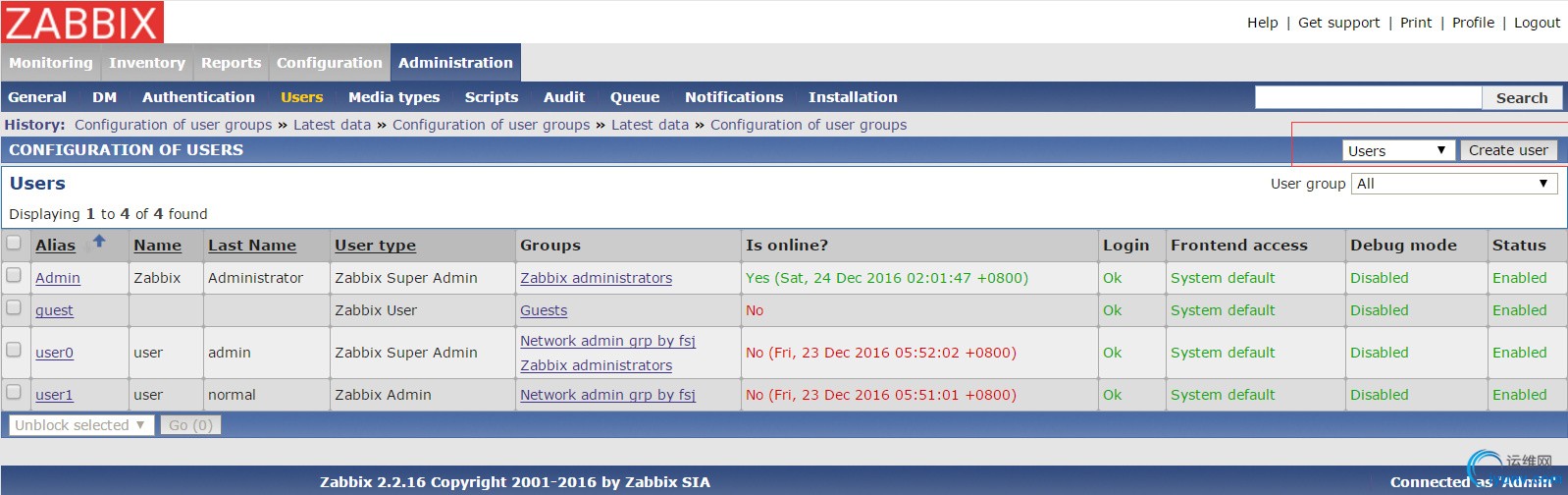Open the Installation submenu
The height and width of the screenshot is (495, 1568).
point(853,97)
